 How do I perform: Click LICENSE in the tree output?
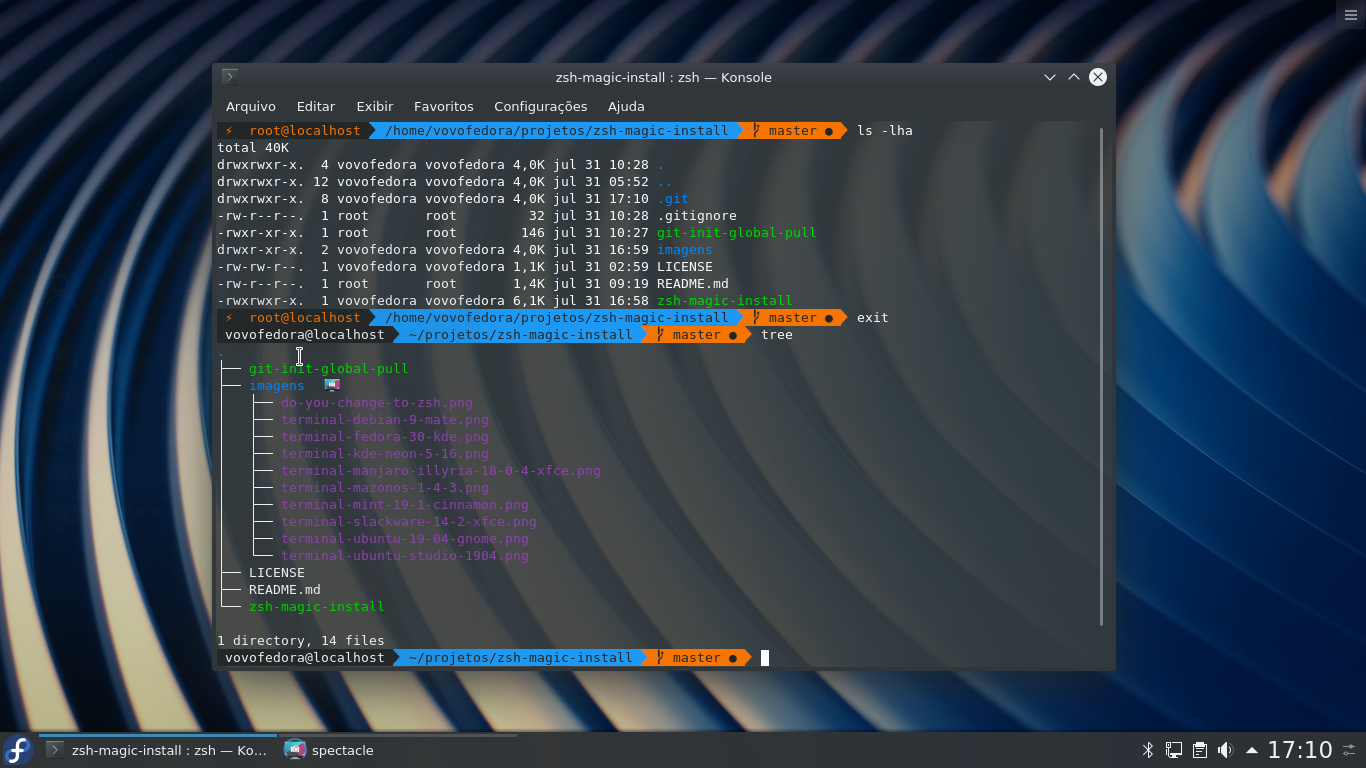[x=277, y=572]
